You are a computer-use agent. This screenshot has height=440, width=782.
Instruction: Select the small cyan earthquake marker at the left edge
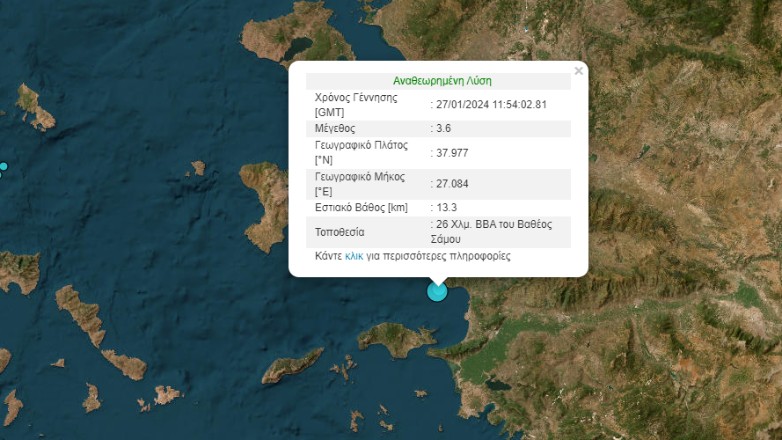4,166
